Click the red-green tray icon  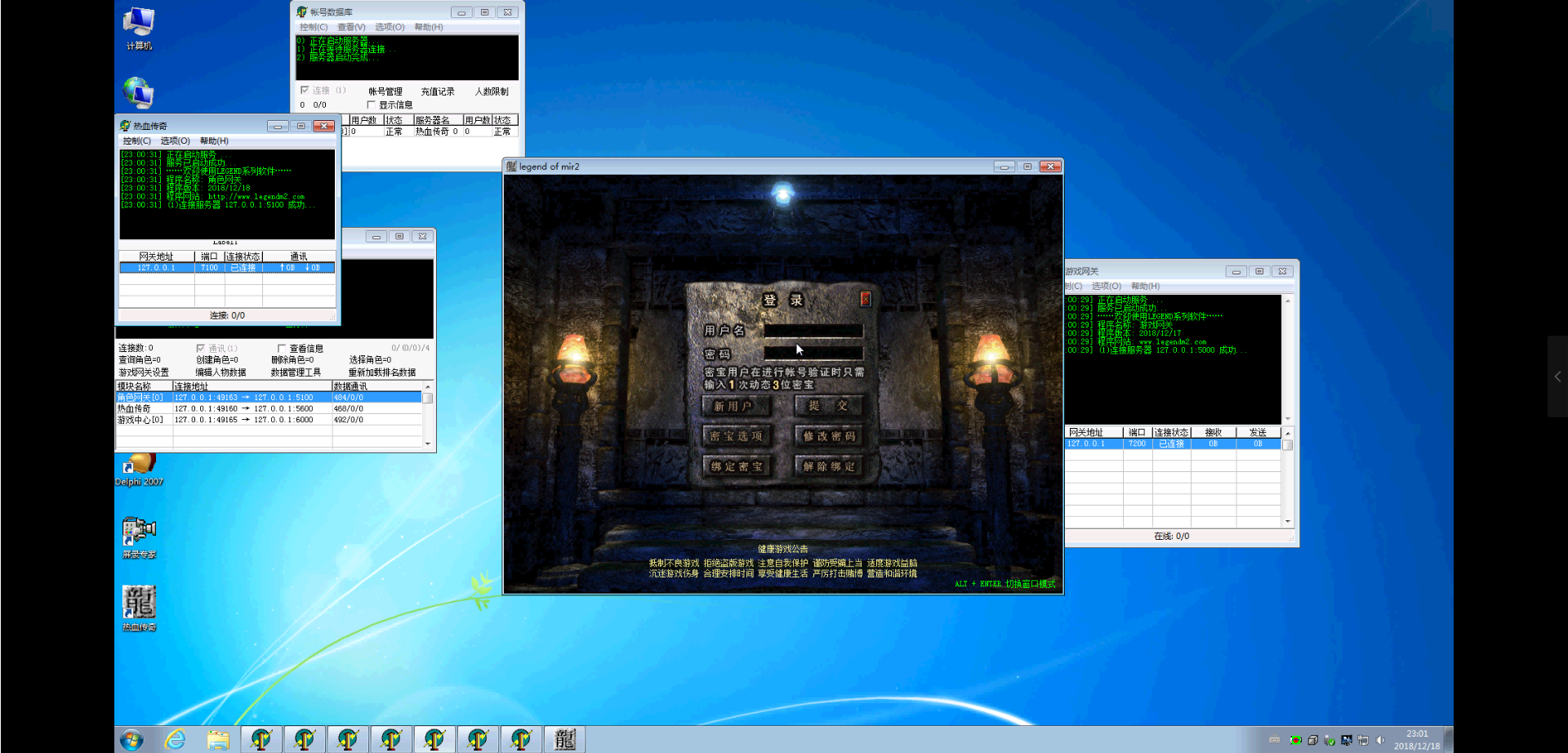pyautogui.click(x=1295, y=740)
